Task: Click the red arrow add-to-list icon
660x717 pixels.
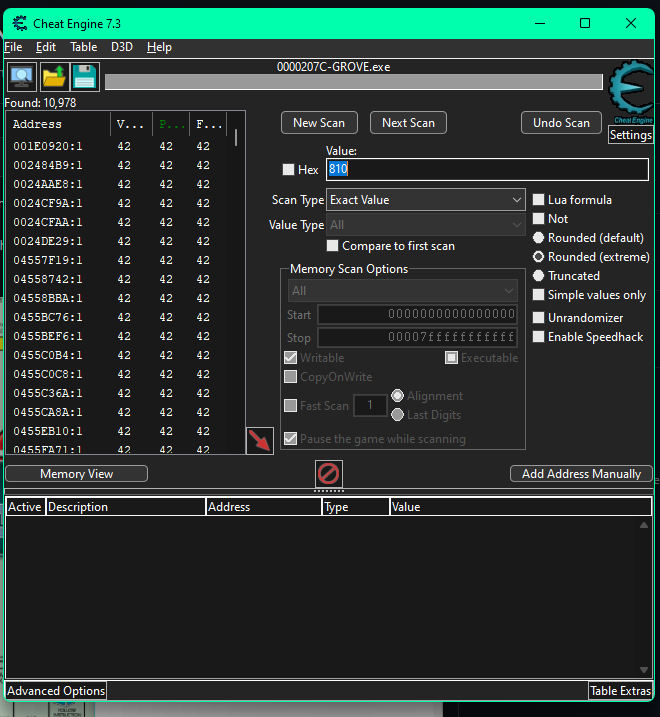Action: pyautogui.click(x=259, y=440)
